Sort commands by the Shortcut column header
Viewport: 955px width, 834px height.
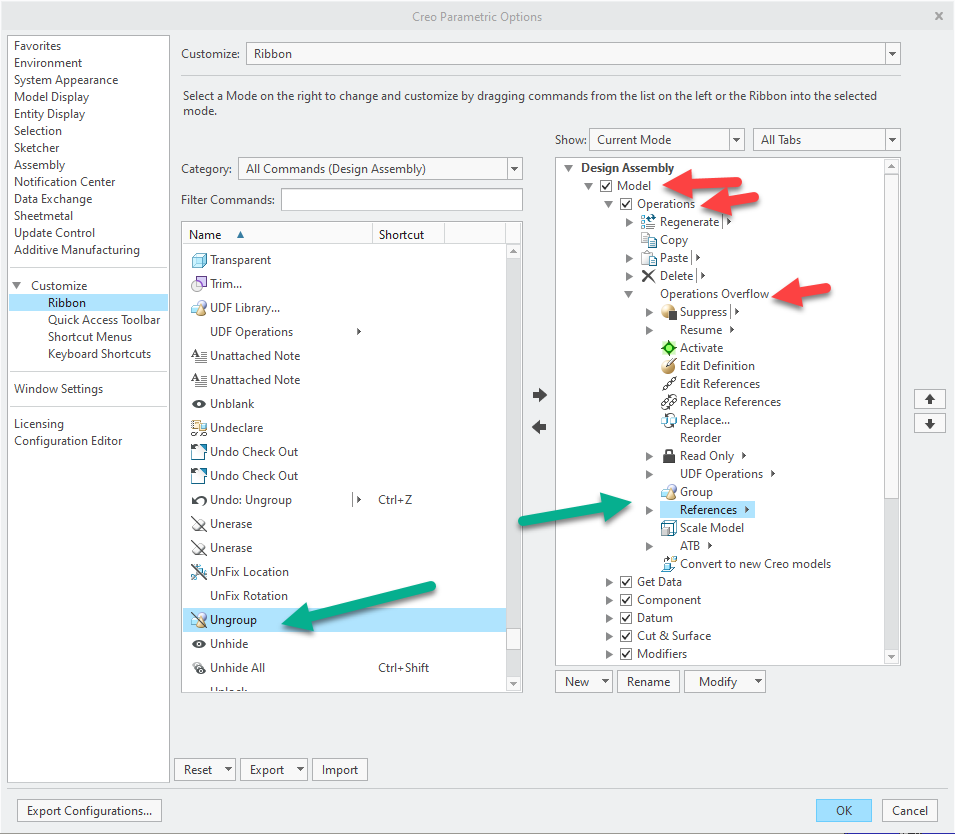409,235
